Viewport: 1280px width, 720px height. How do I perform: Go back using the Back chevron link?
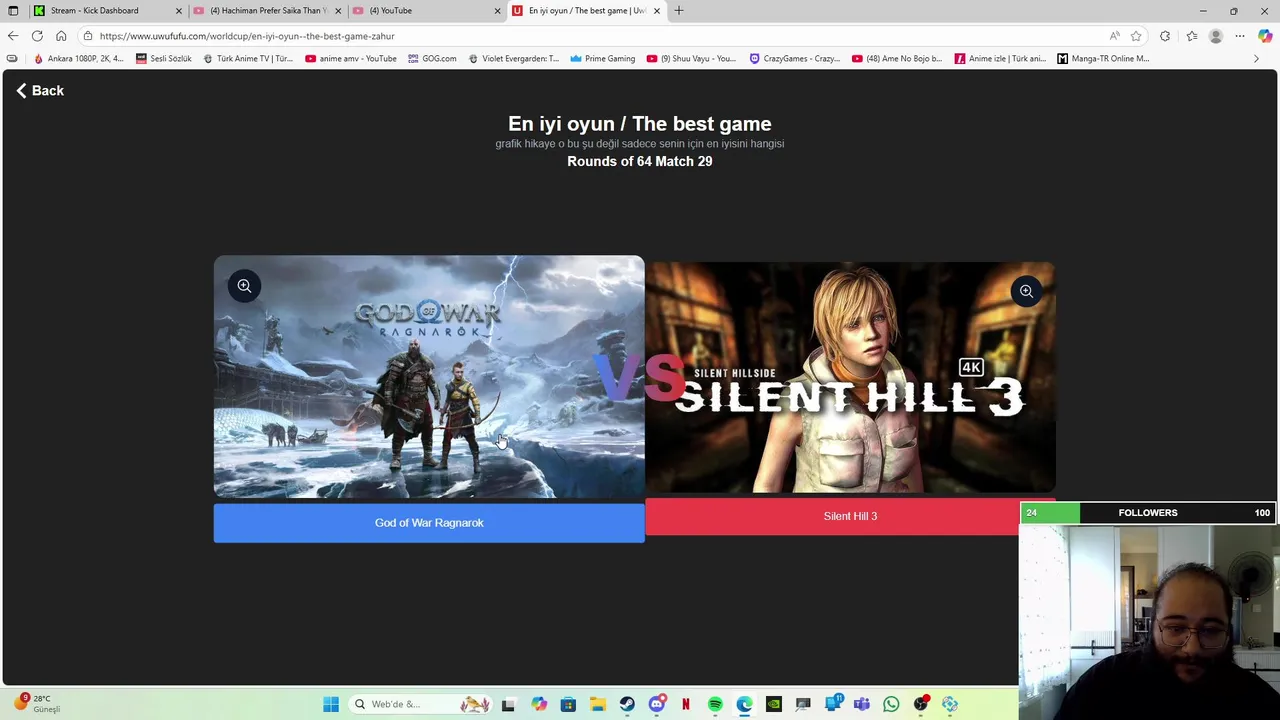tap(40, 90)
